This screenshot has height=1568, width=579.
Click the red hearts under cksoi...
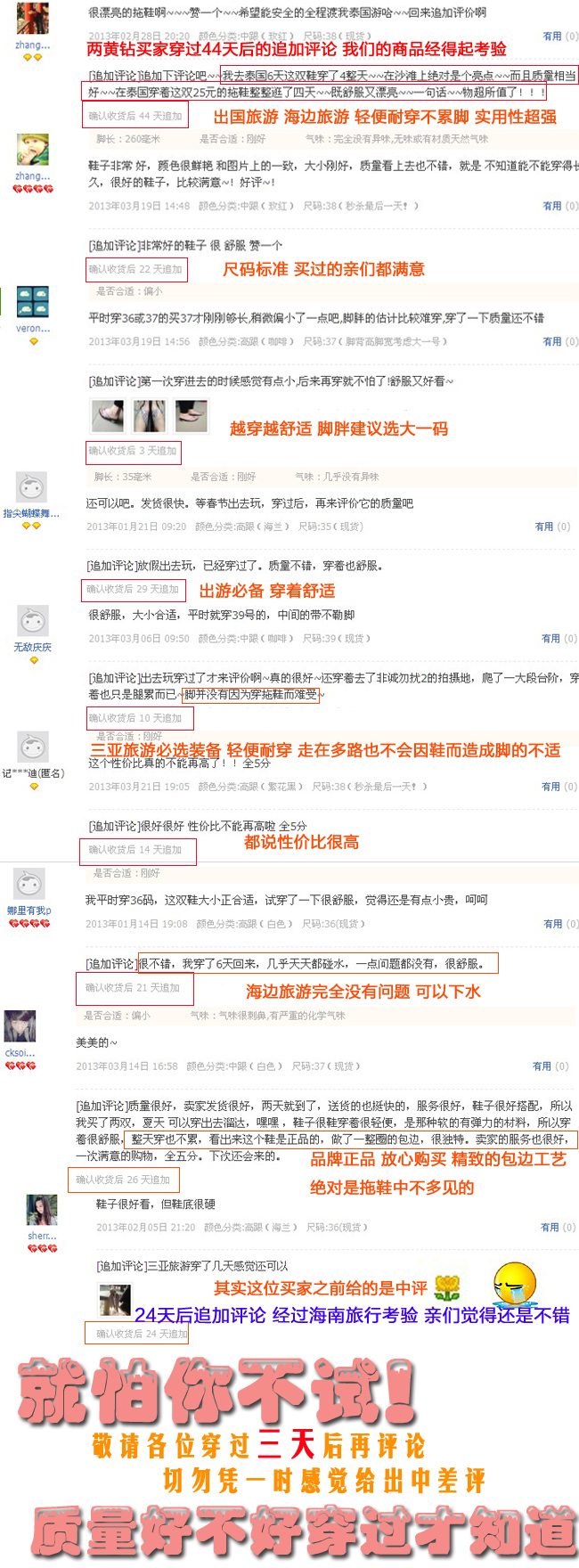tap(20, 1066)
